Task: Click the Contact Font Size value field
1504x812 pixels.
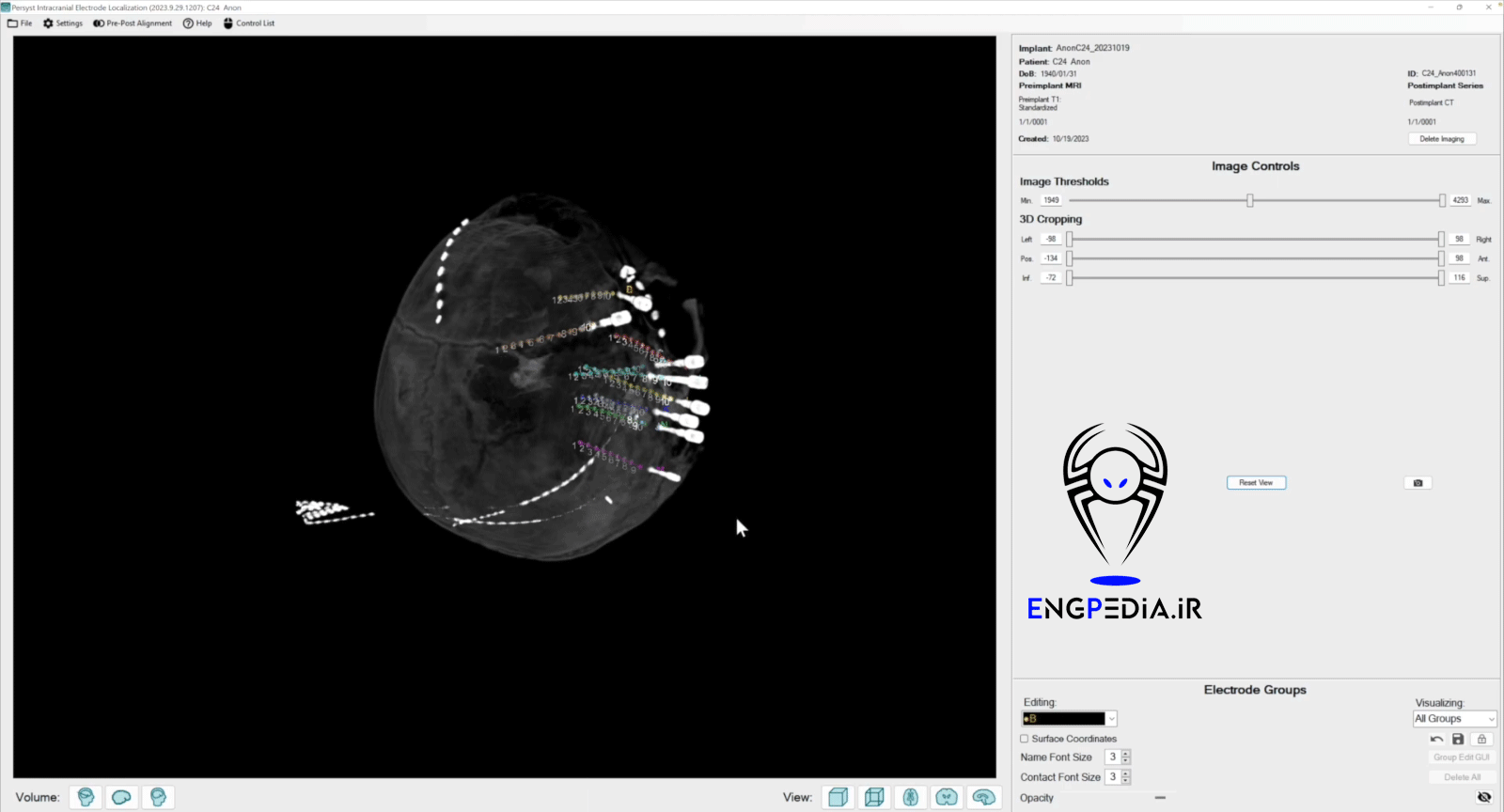Action: tap(1113, 777)
